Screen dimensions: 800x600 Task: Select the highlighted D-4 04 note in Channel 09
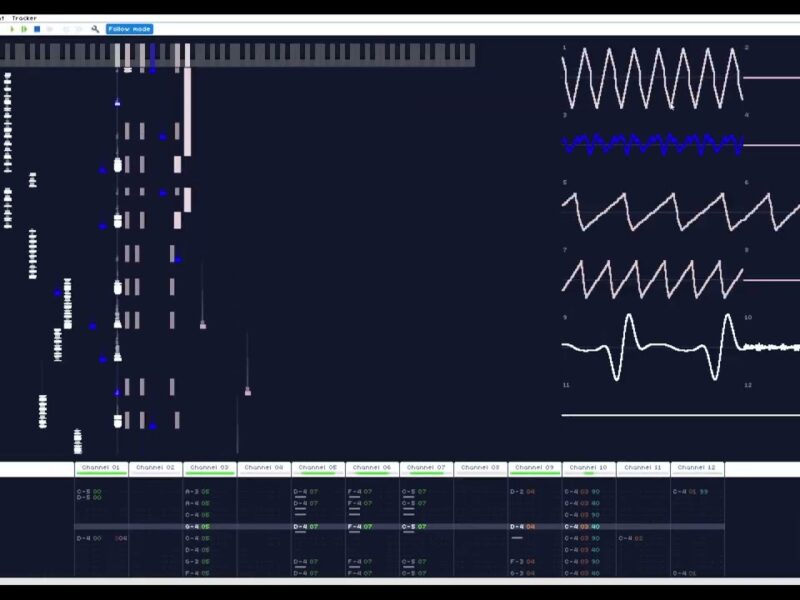tap(522, 527)
